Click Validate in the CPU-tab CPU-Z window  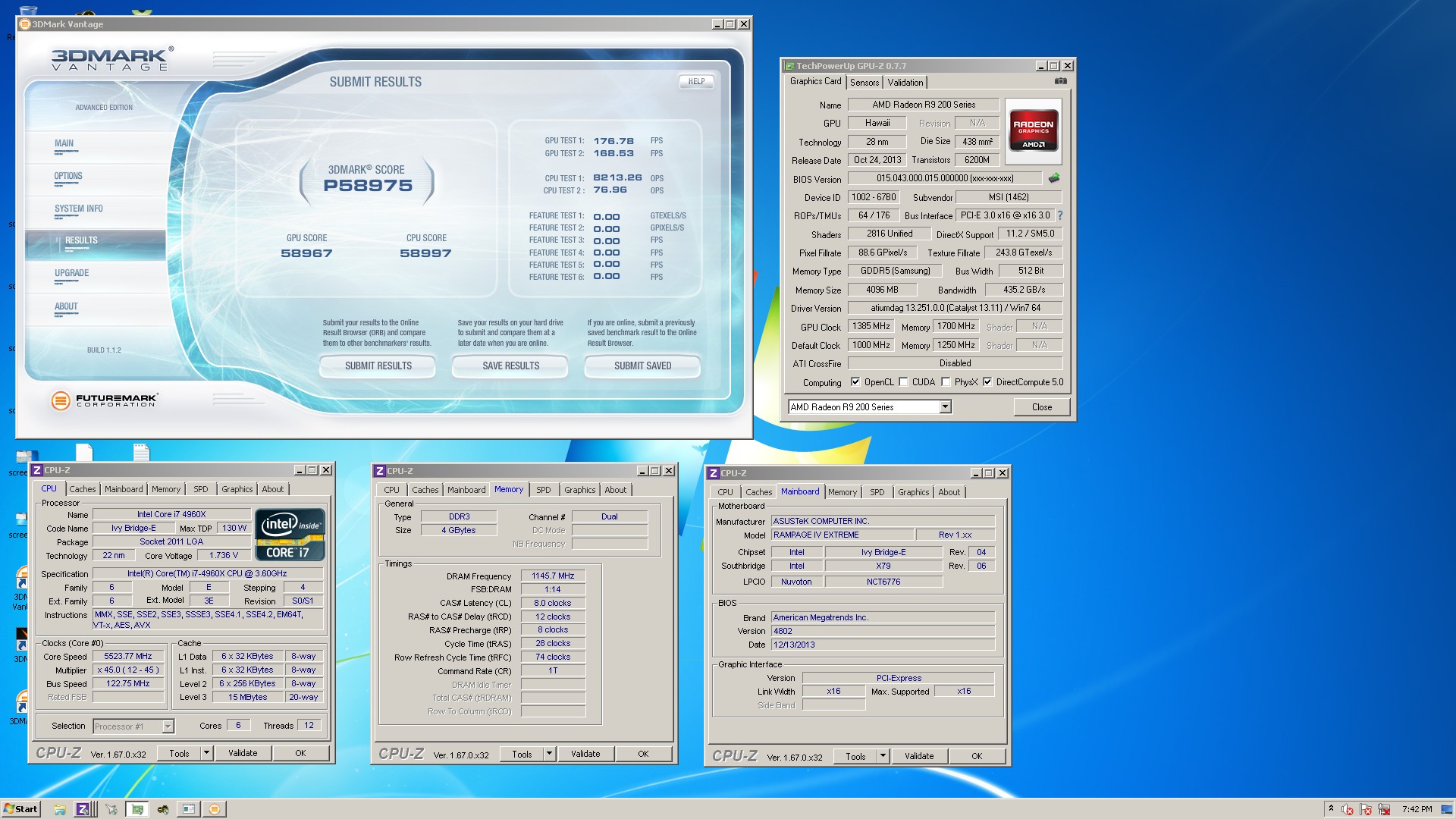(243, 753)
